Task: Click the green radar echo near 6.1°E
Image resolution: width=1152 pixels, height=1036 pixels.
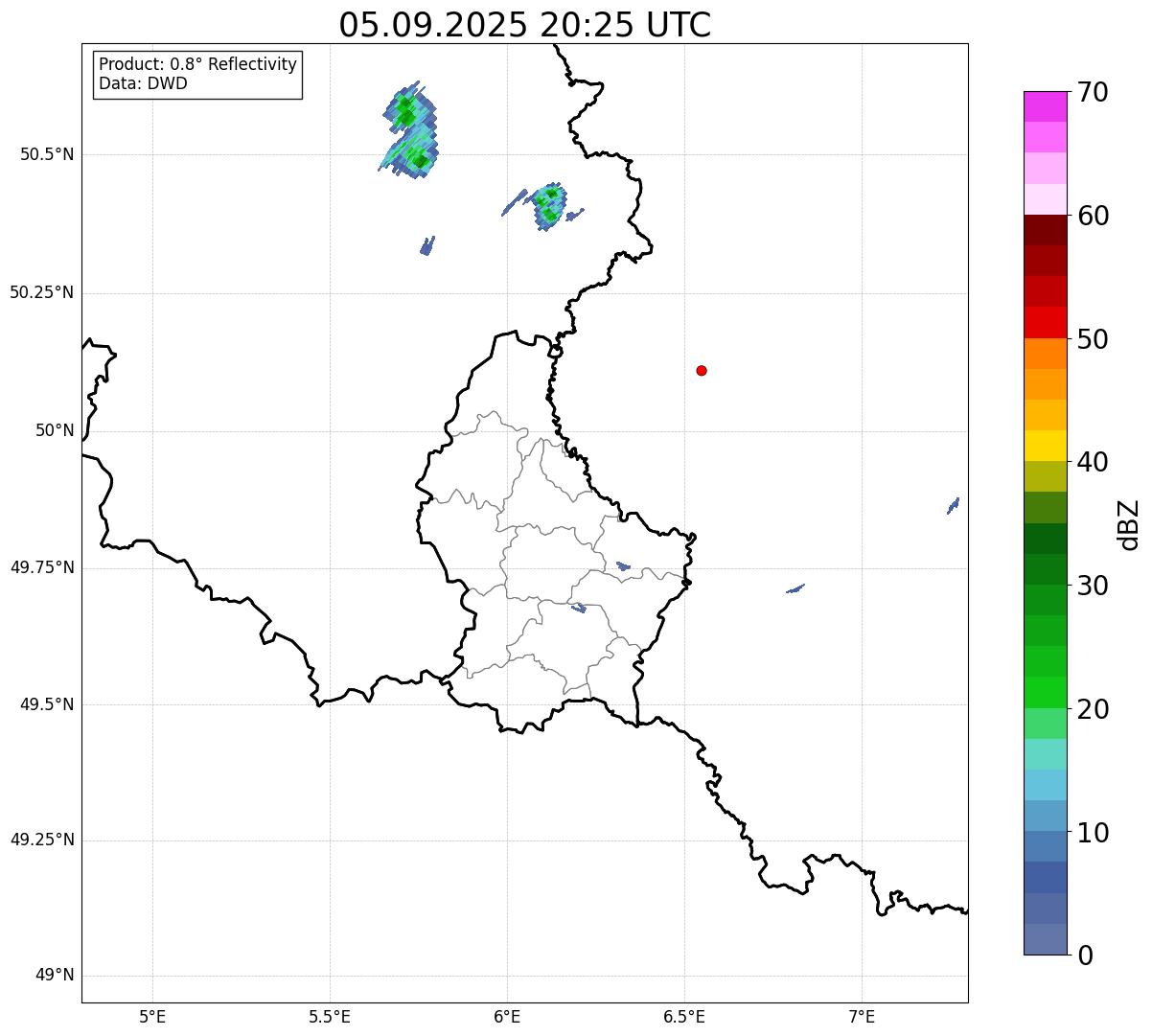Action: point(549,205)
